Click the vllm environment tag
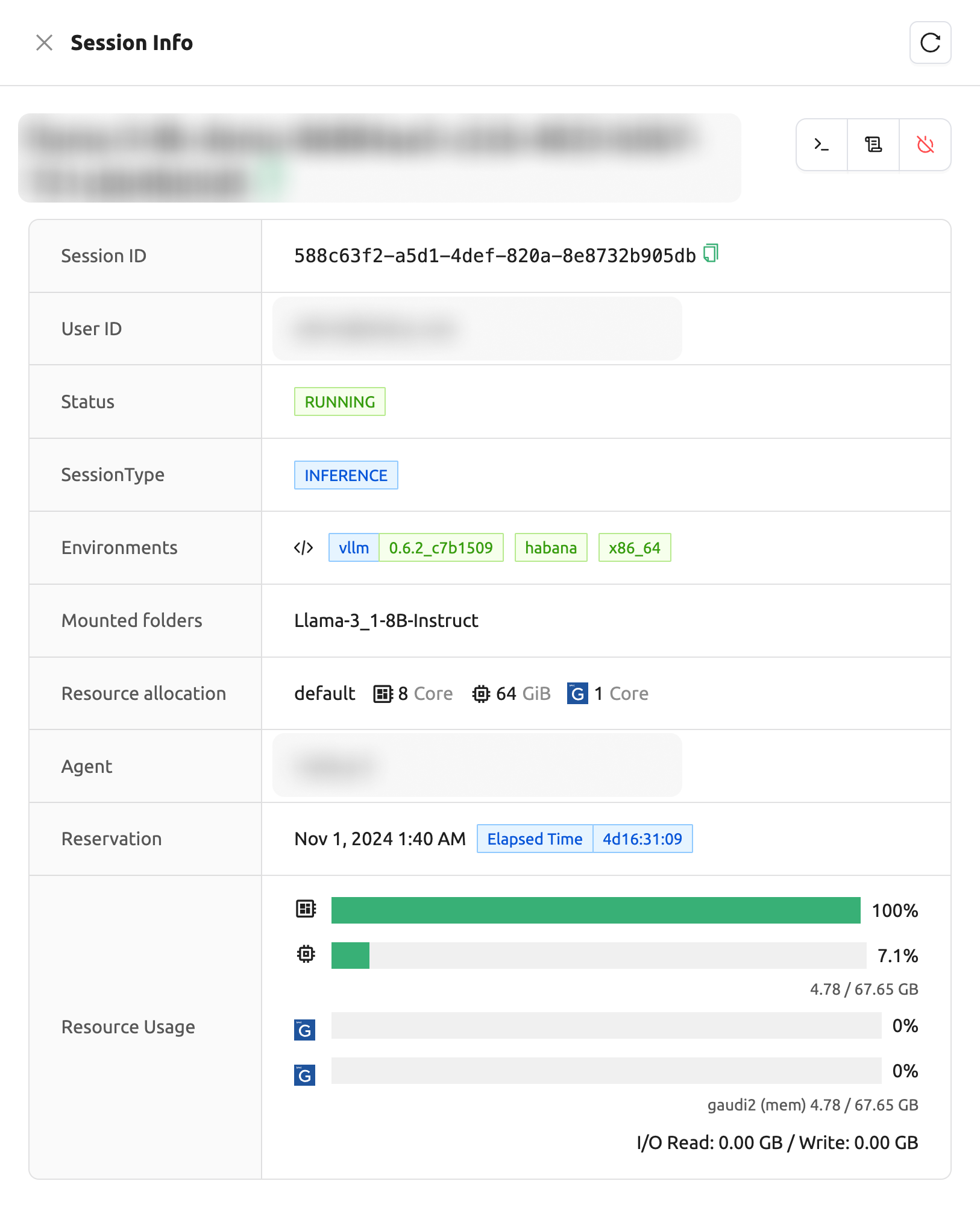 click(354, 547)
